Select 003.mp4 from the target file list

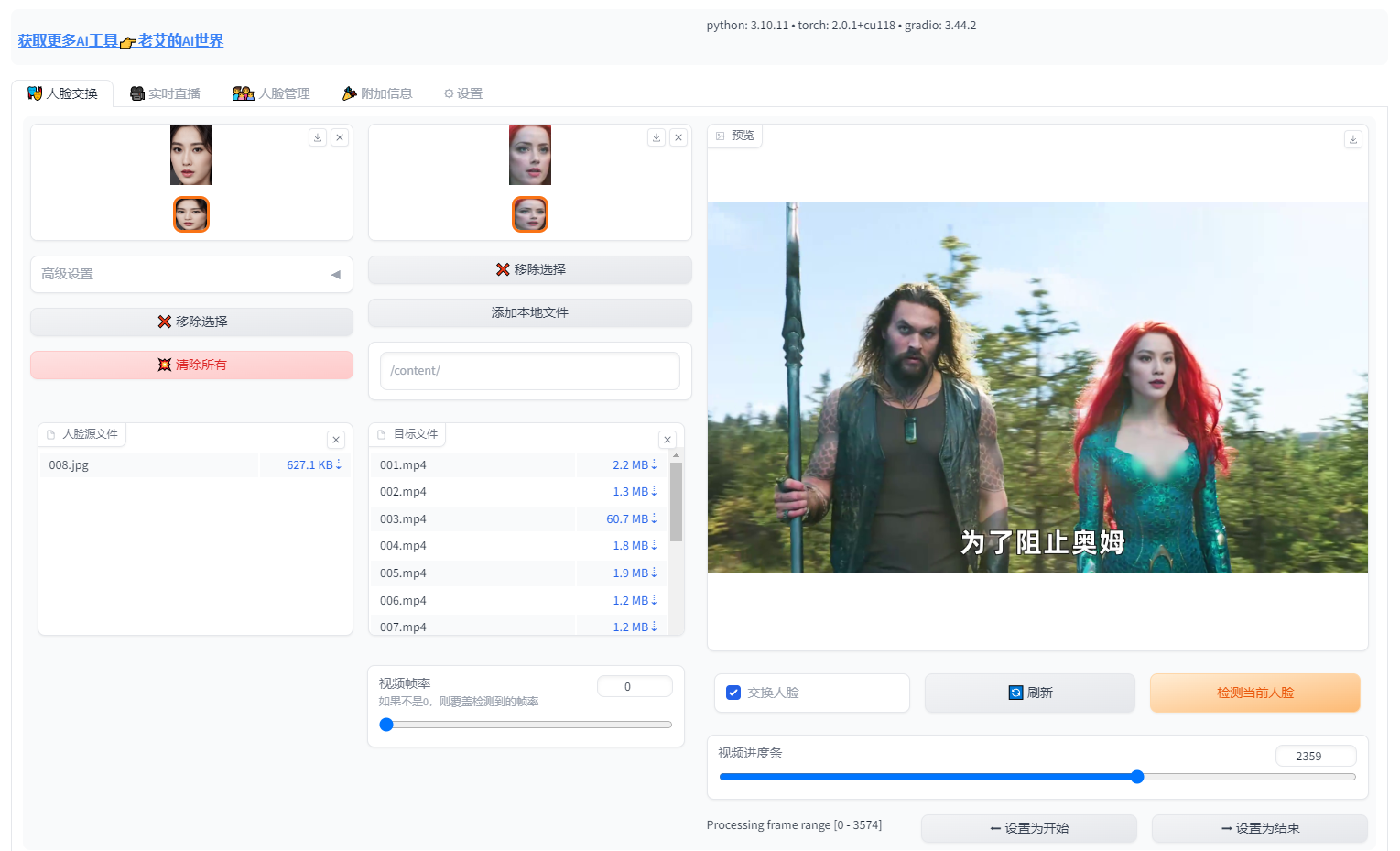tap(403, 518)
